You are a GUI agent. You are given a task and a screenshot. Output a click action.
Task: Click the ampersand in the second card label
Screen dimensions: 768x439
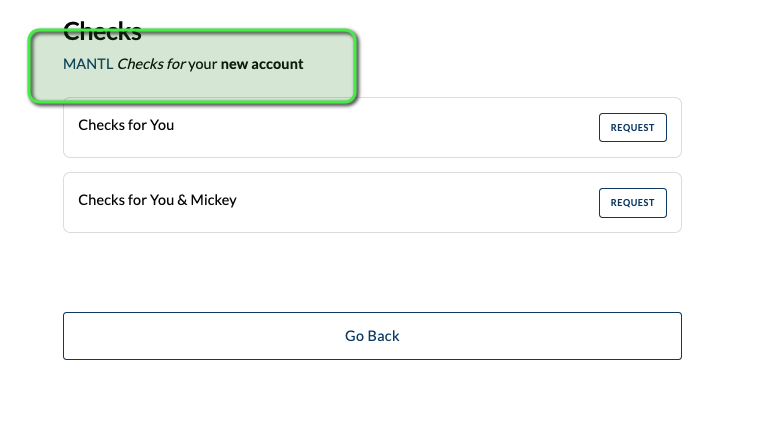(x=183, y=200)
